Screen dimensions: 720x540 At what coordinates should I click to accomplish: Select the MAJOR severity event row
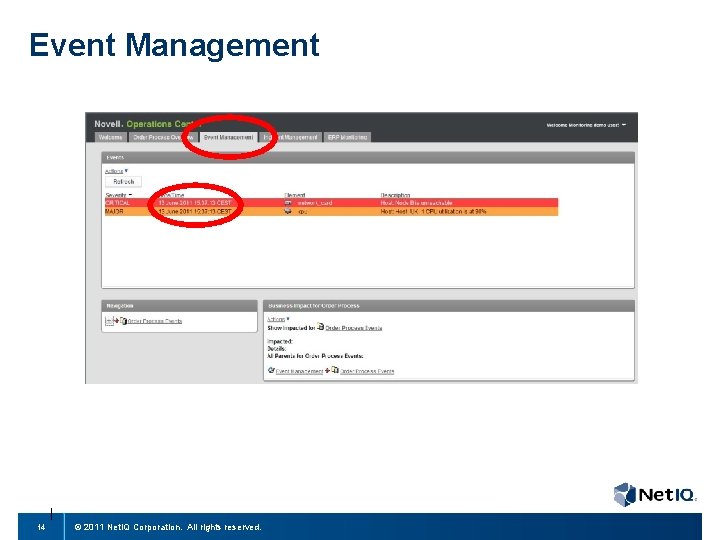click(332, 211)
